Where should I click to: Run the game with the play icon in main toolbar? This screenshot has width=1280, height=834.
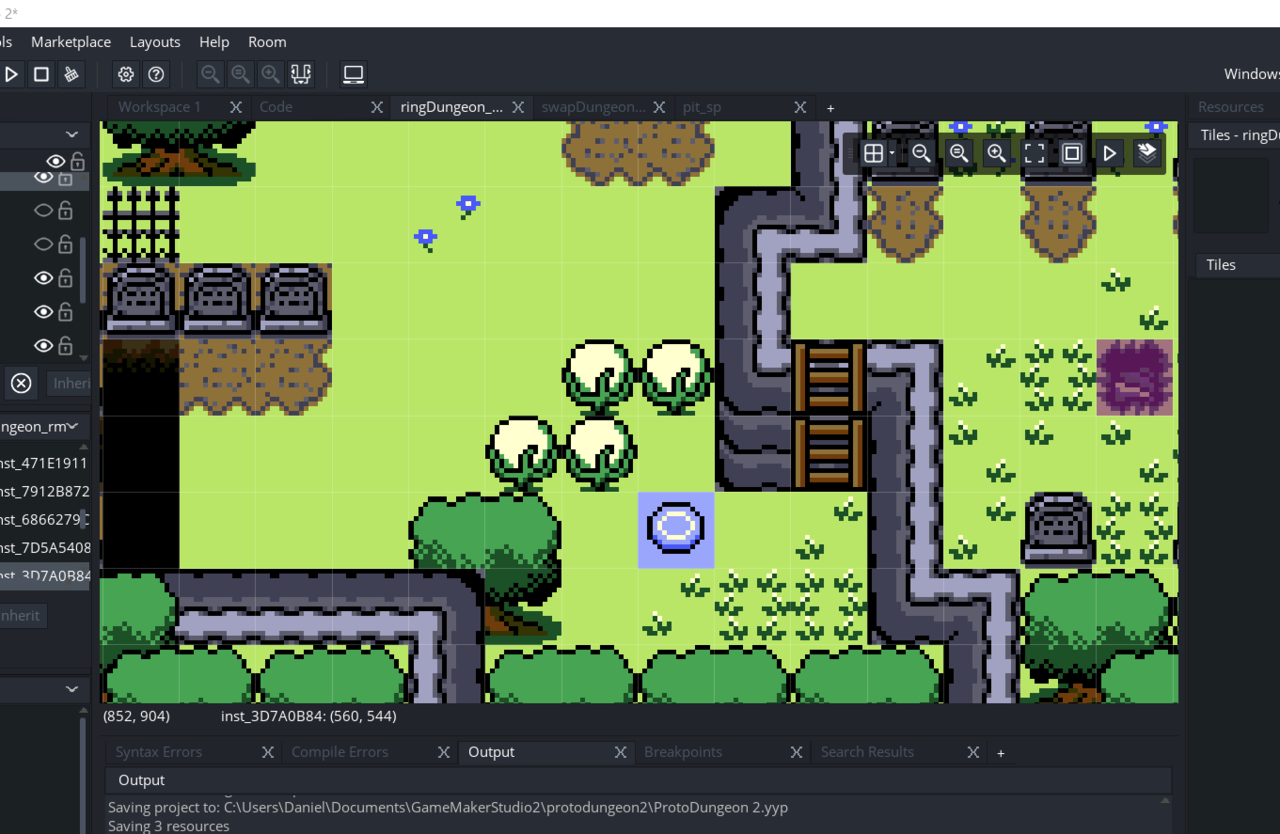click(x=11, y=74)
